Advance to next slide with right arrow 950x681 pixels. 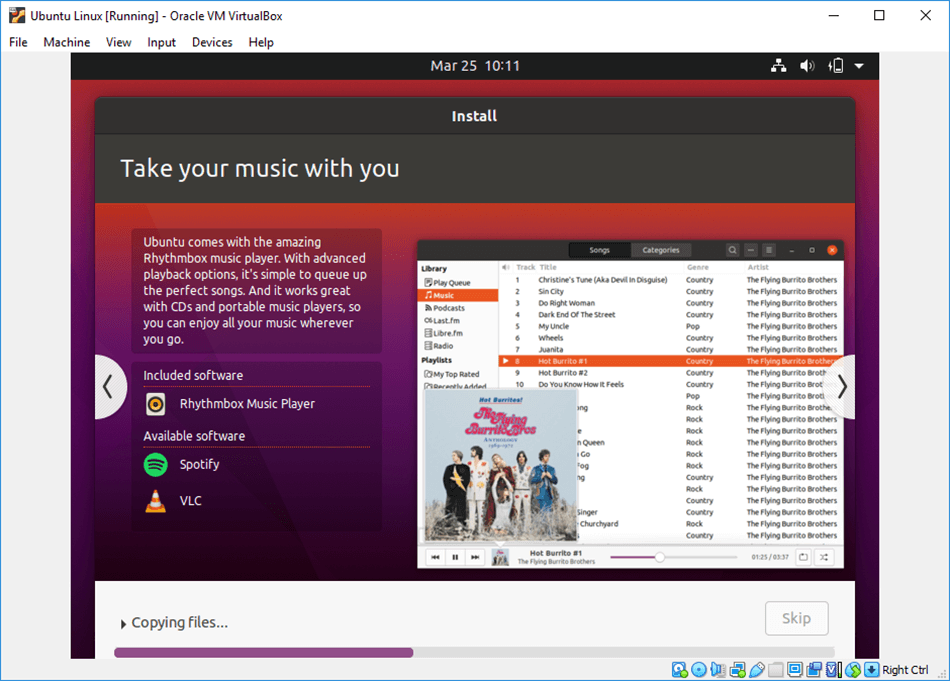point(841,387)
